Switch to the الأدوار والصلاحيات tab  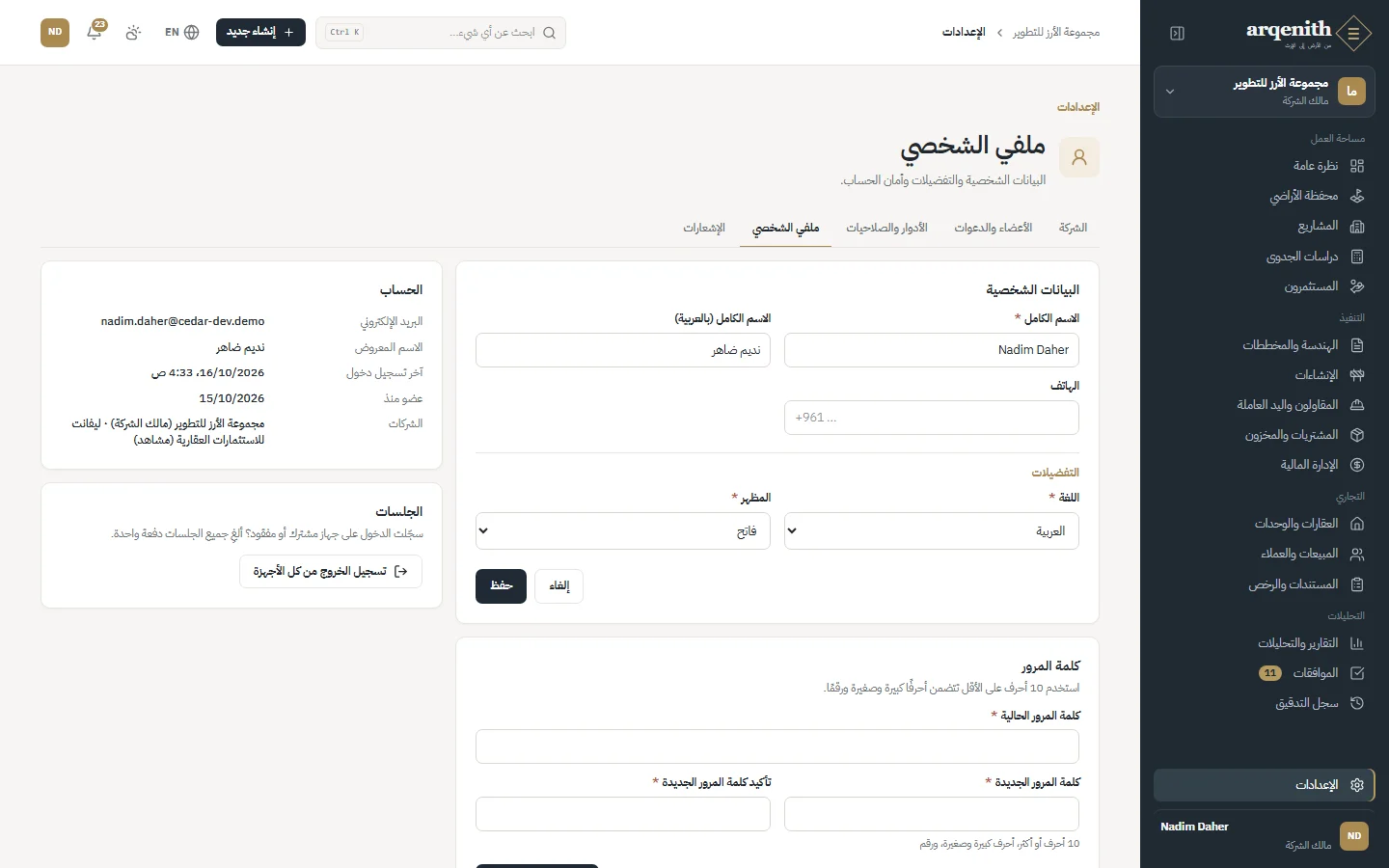886,228
